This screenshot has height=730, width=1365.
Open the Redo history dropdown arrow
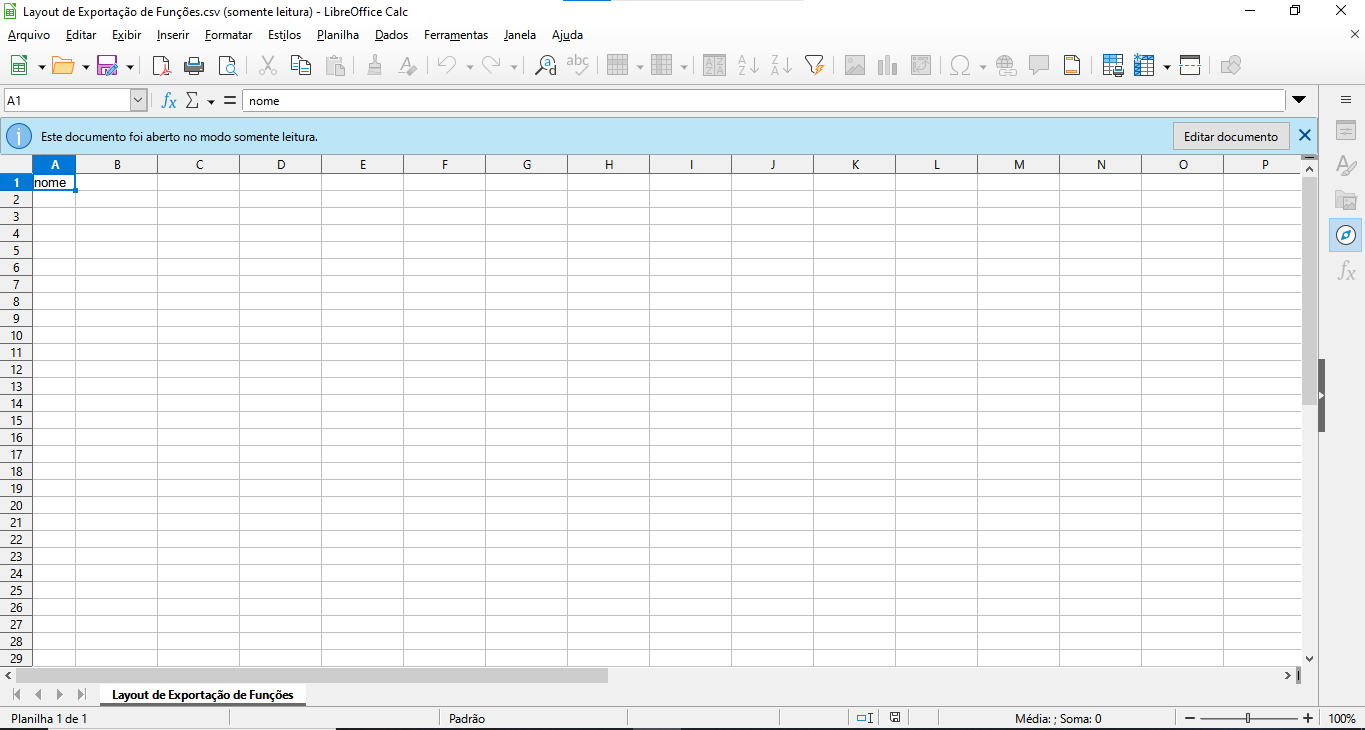tap(514, 67)
